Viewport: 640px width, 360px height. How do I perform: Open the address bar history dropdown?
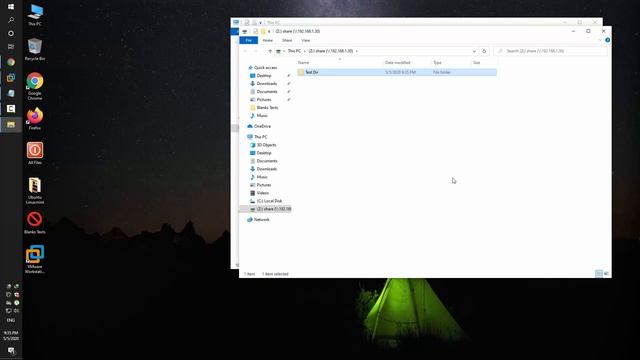[474, 51]
